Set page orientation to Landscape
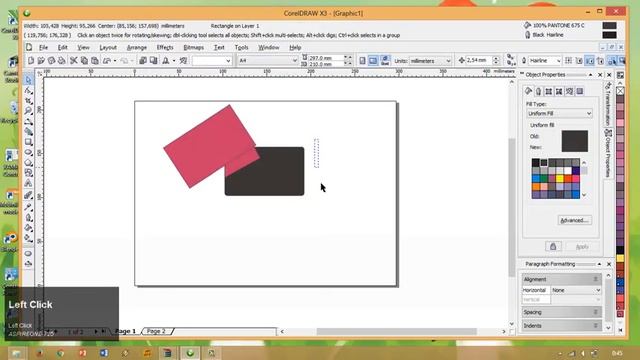The image size is (640, 360). [373, 61]
